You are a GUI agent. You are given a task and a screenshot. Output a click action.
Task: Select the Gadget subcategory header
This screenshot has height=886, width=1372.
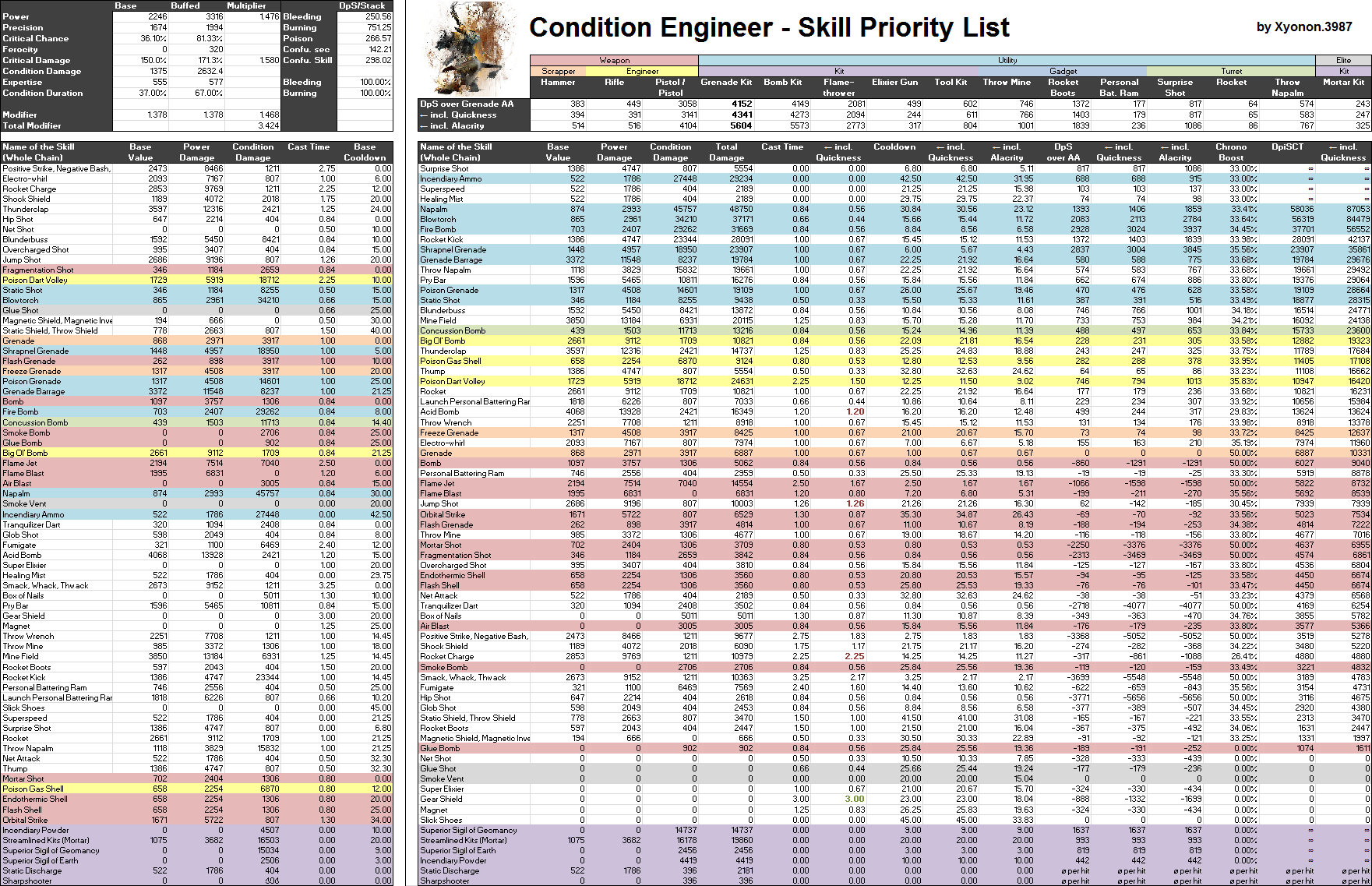click(1063, 71)
